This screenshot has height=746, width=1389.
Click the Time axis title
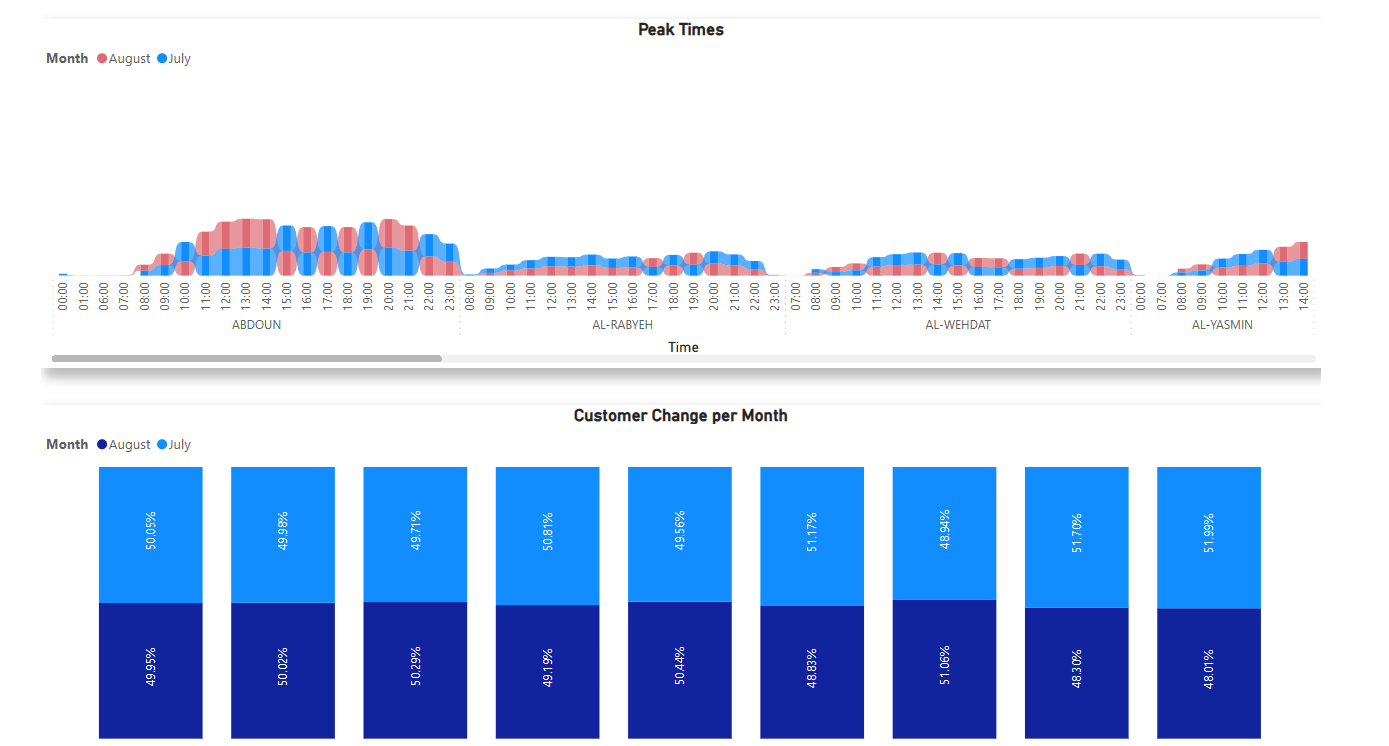(683, 347)
